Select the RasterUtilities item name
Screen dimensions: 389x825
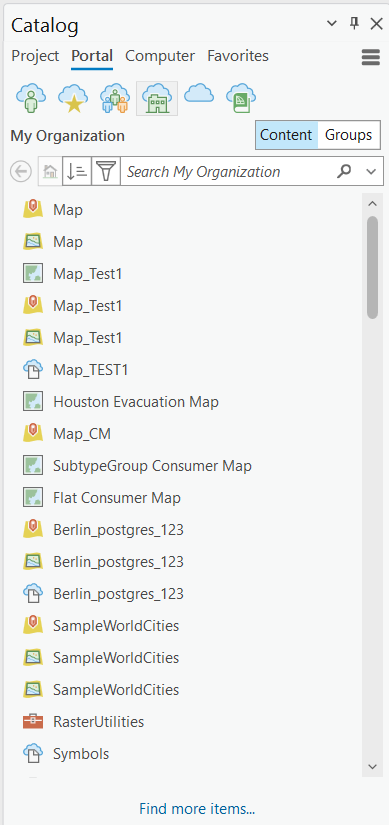(x=98, y=721)
